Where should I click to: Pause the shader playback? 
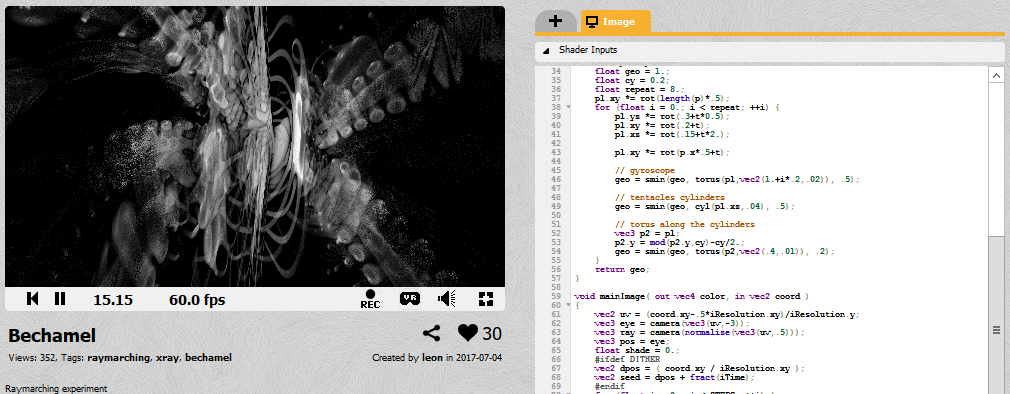[x=60, y=299]
